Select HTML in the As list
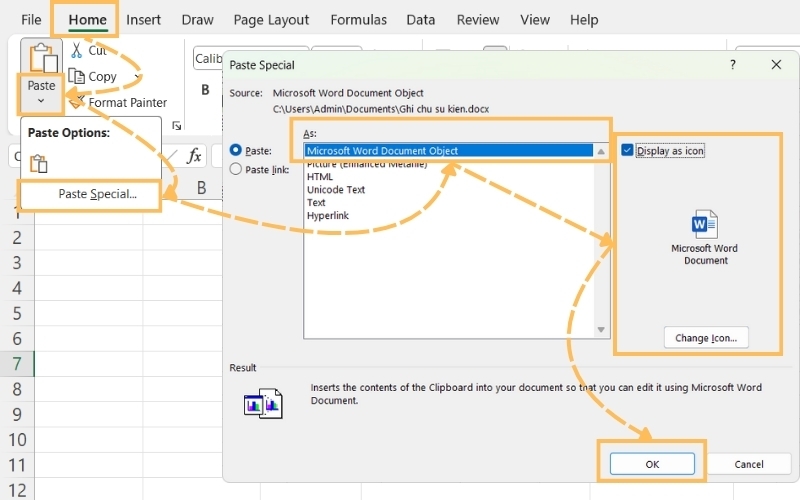This screenshot has width=800, height=500. [x=320, y=177]
